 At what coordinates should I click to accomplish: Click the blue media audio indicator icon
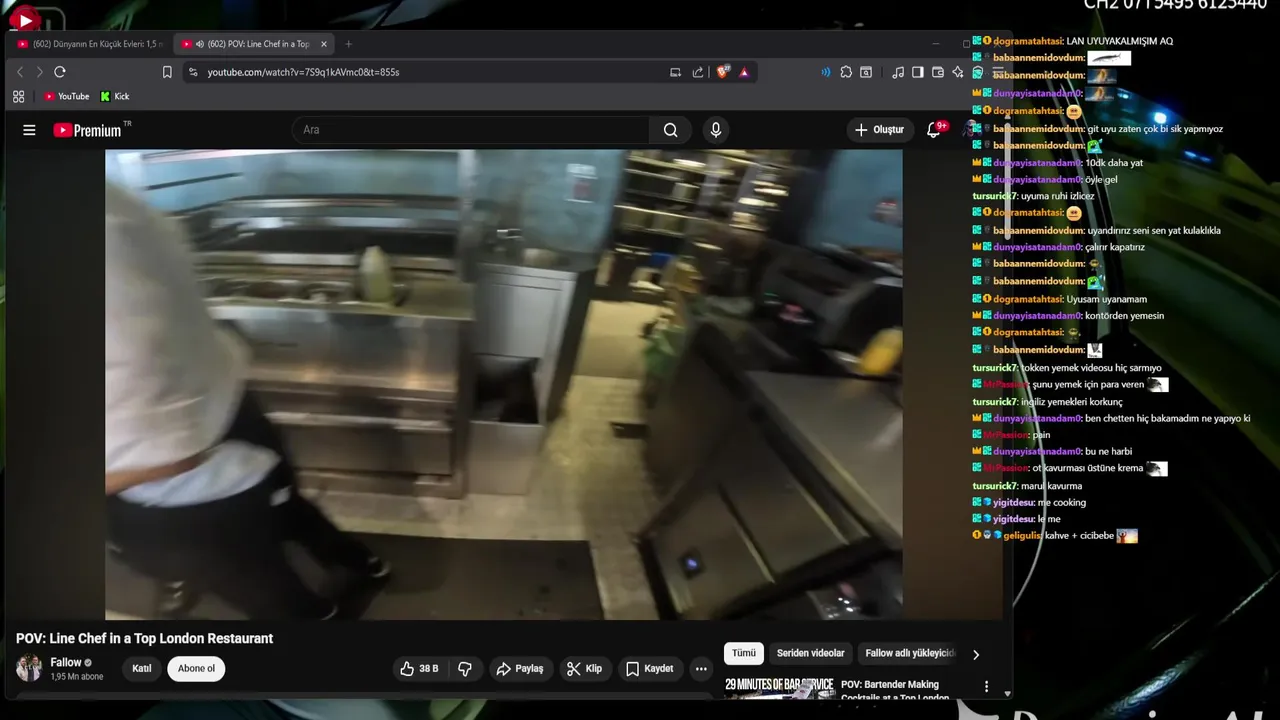tap(825, 72)
